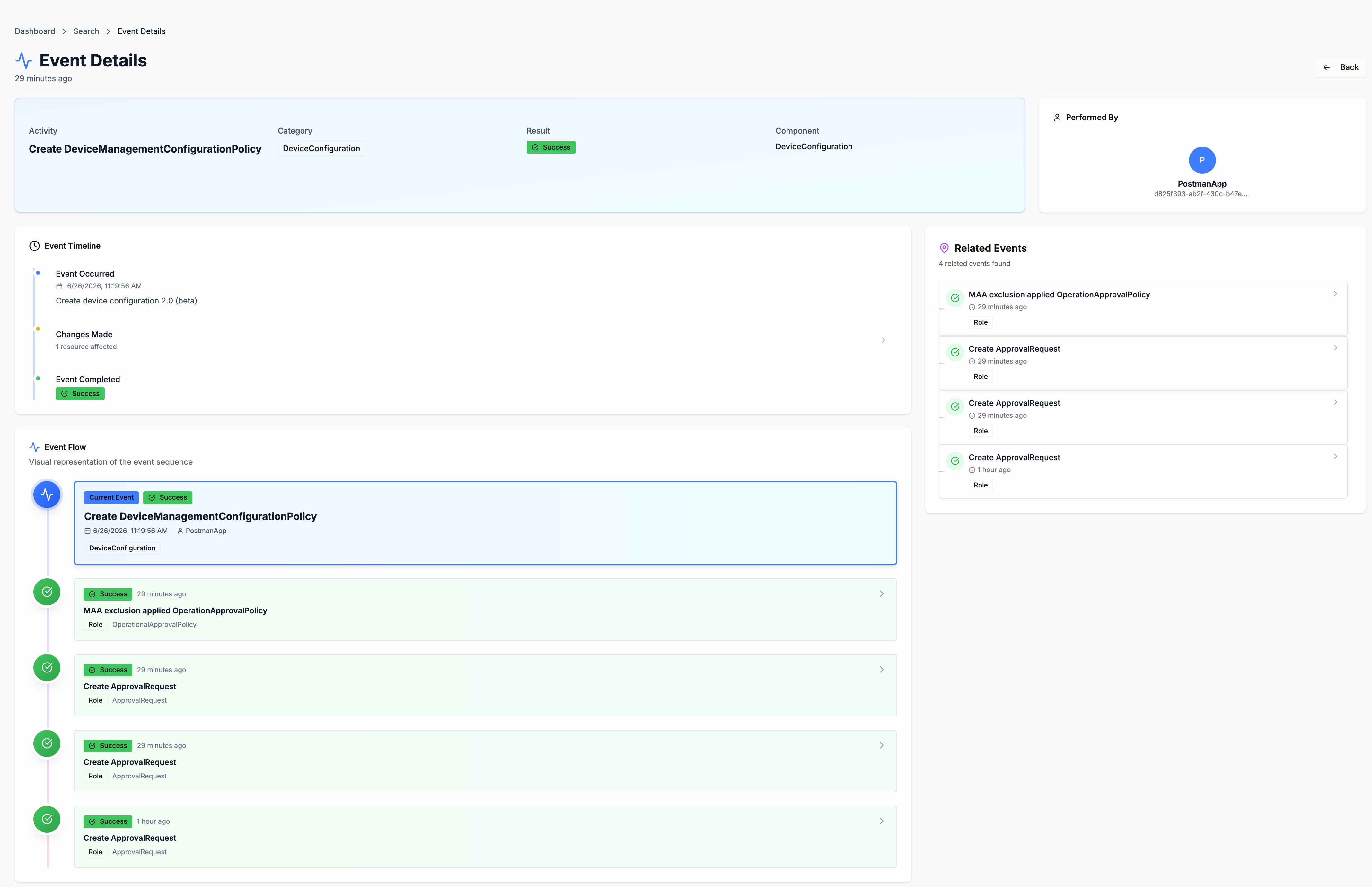This screenshot has height=887, width=1372.
Task: Open MAA exclusion related event chevron
Action: point(1335,294)
